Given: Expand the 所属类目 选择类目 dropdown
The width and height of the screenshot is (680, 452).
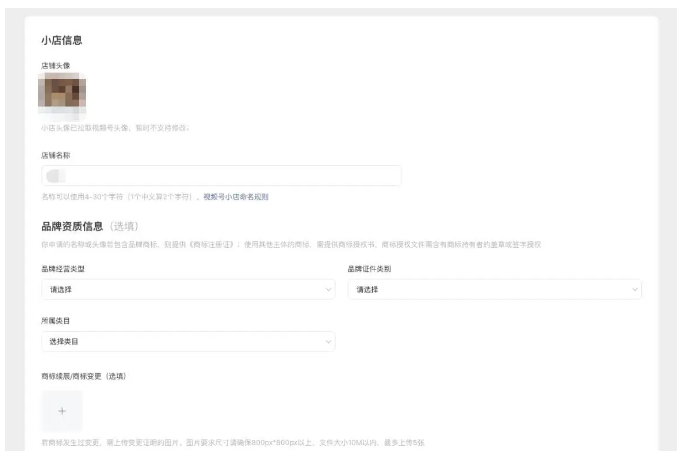Looking at the screenshot, I should pyautogui.click(x=180, y=342).
